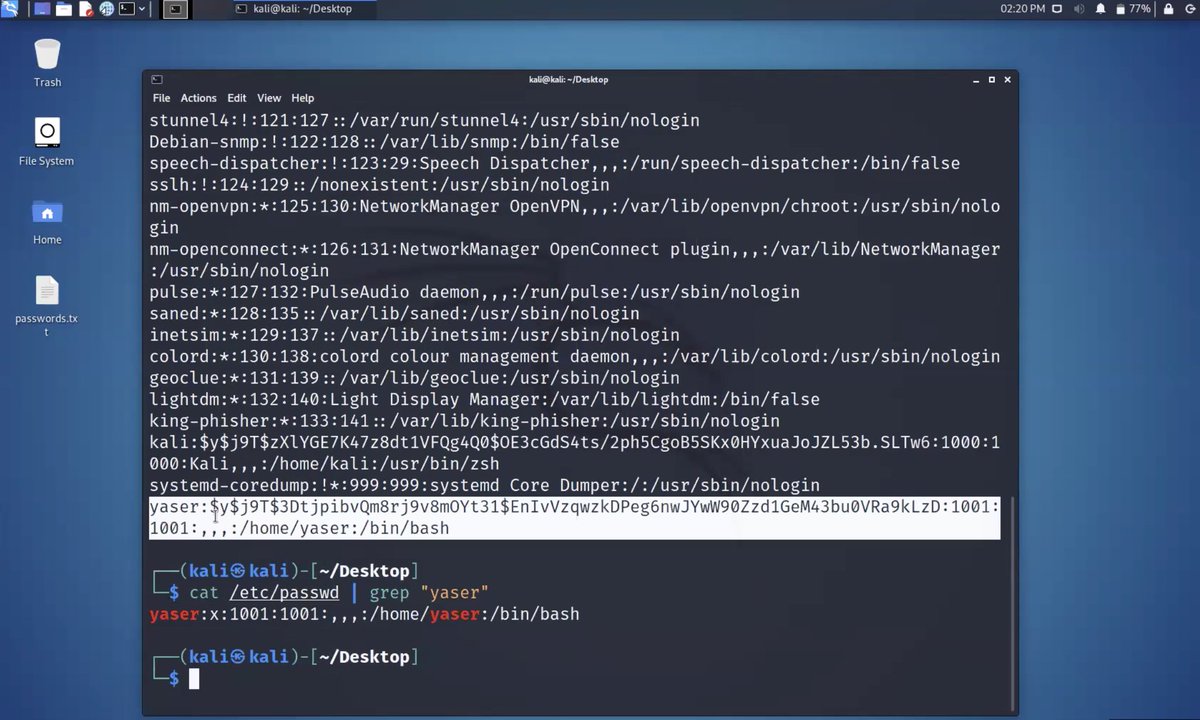
Task: Launch terminal emulator from panel
Action: (127, 9)
